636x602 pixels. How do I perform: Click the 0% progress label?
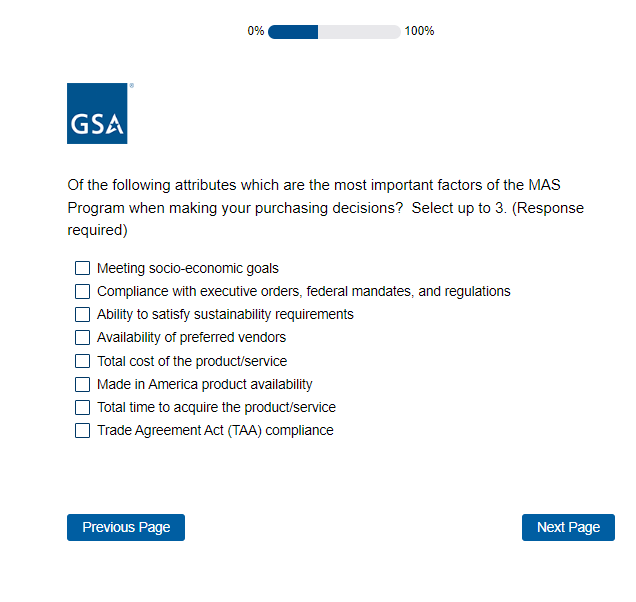coord(256,31)
